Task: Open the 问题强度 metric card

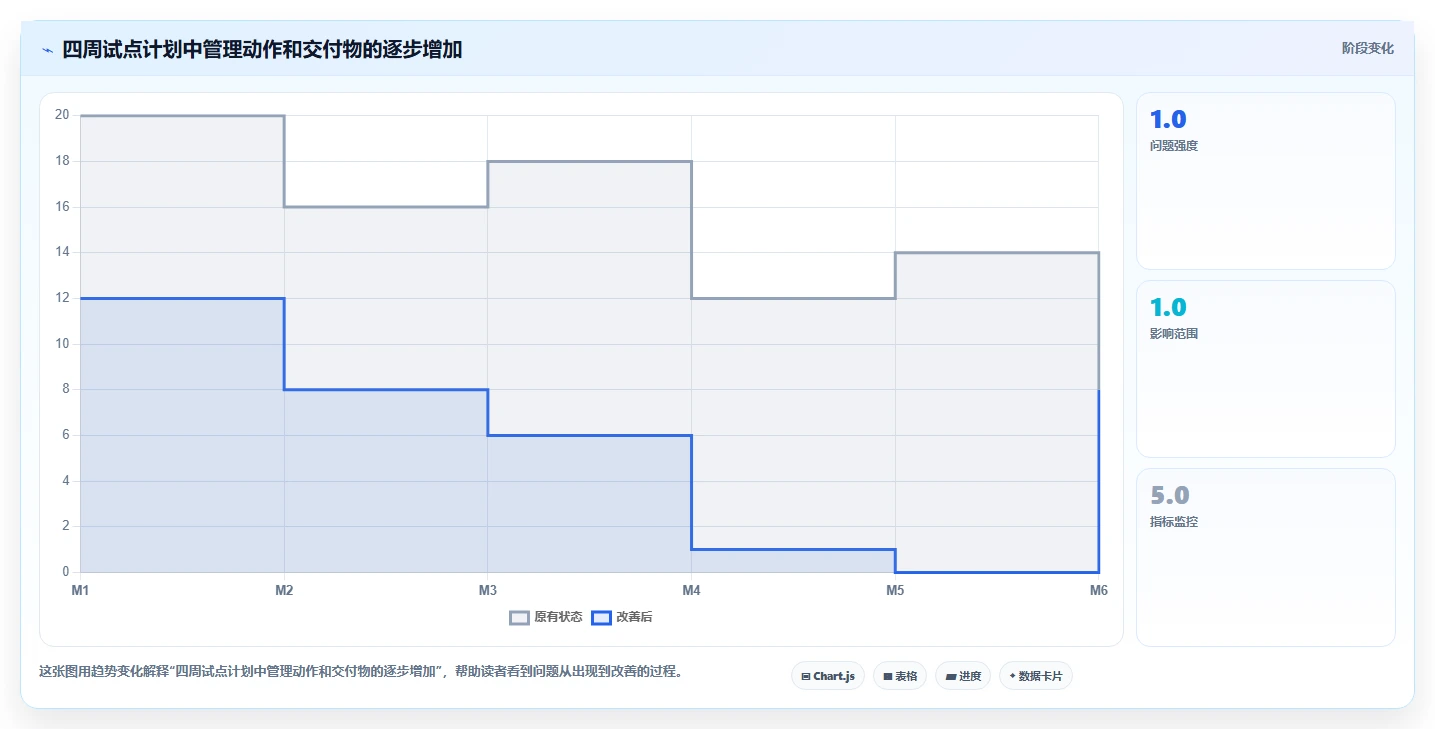Action: (1266, 181)
